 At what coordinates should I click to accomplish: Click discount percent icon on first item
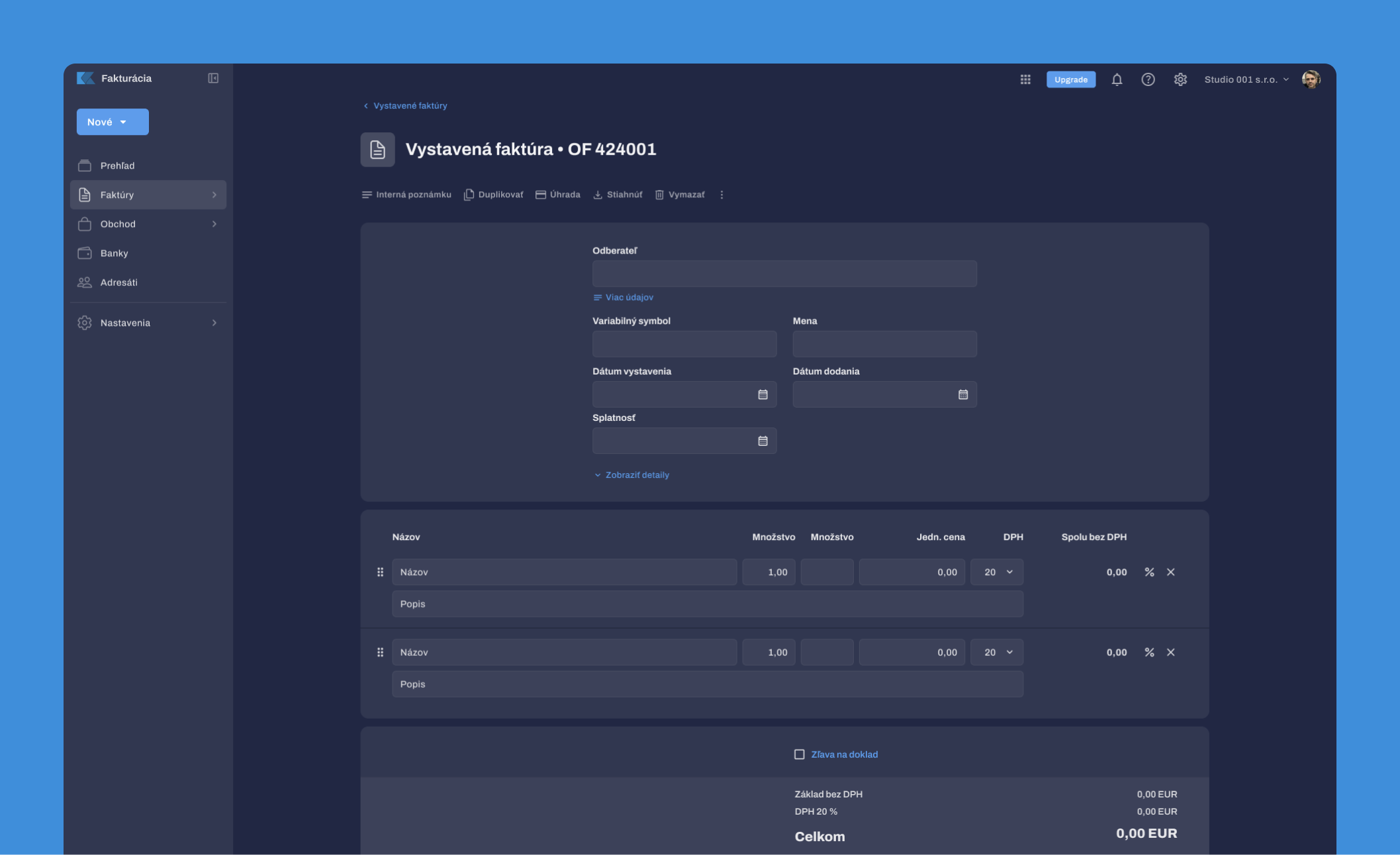(x=1149, y=572)
